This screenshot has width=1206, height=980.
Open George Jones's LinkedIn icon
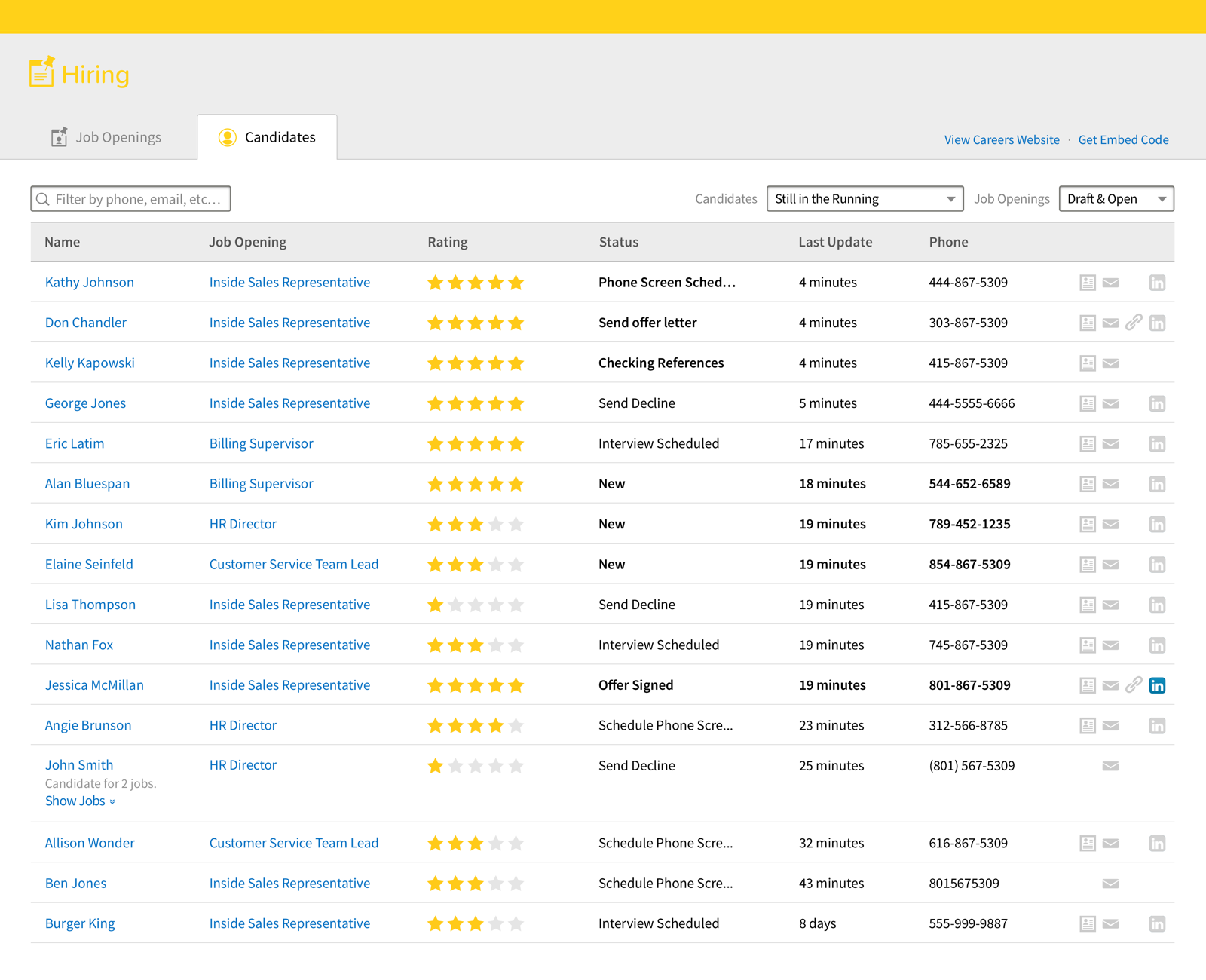point(1157,404)
